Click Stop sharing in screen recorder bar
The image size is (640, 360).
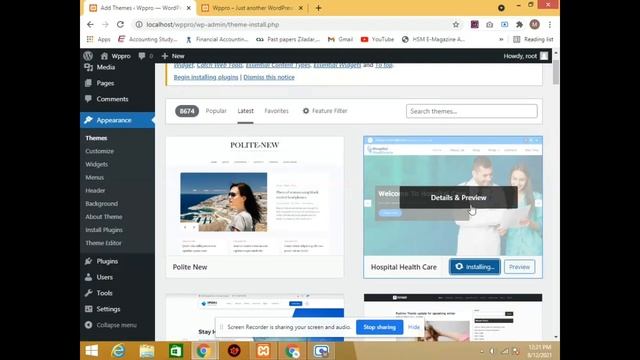coord(380,327)
